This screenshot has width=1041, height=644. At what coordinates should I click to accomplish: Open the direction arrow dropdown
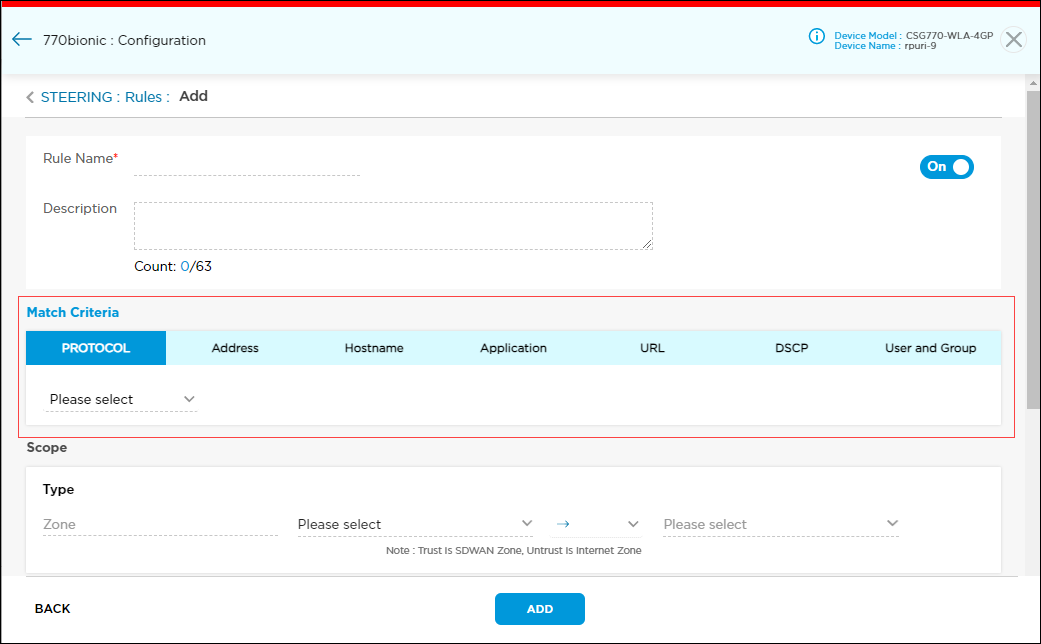(x=597, y=524)
